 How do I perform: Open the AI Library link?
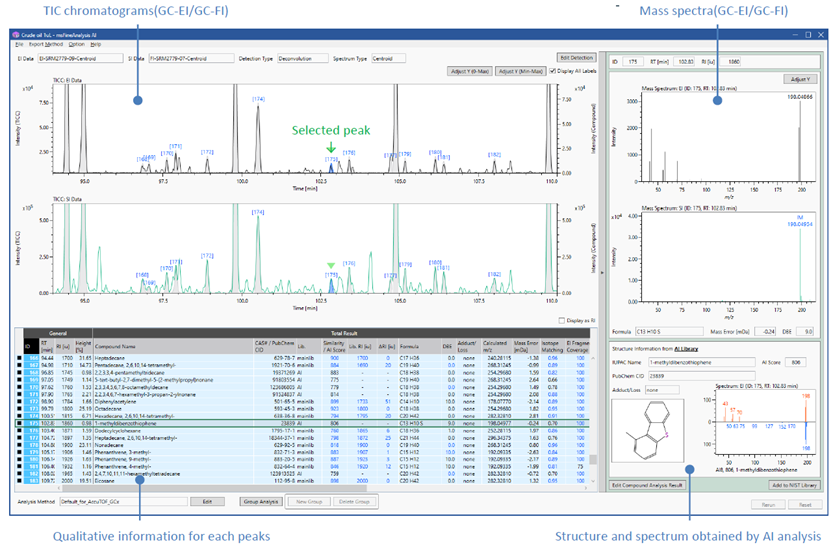(686, 349)
